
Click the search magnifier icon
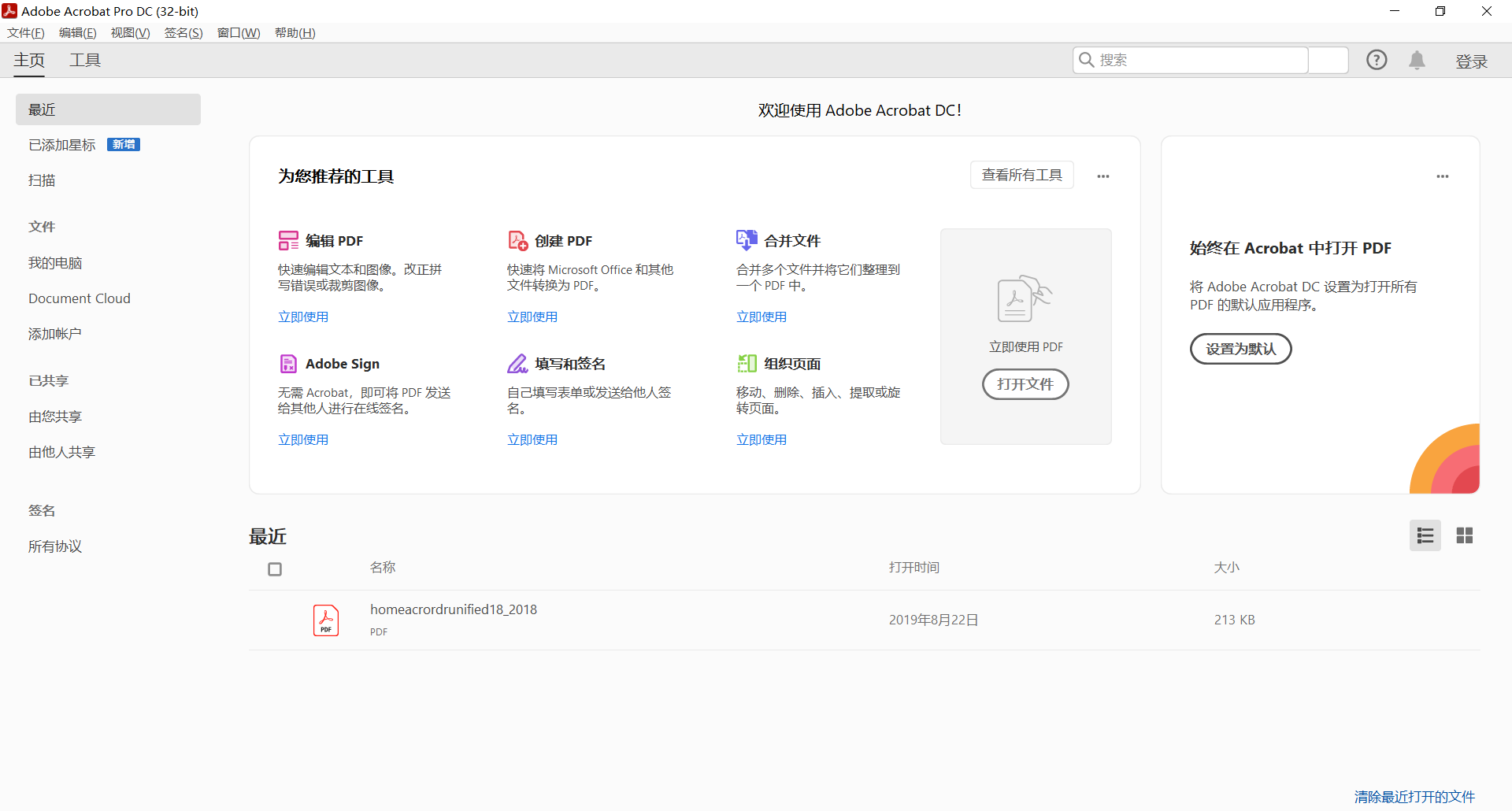pyautogui.click(x=1086, y=60)
